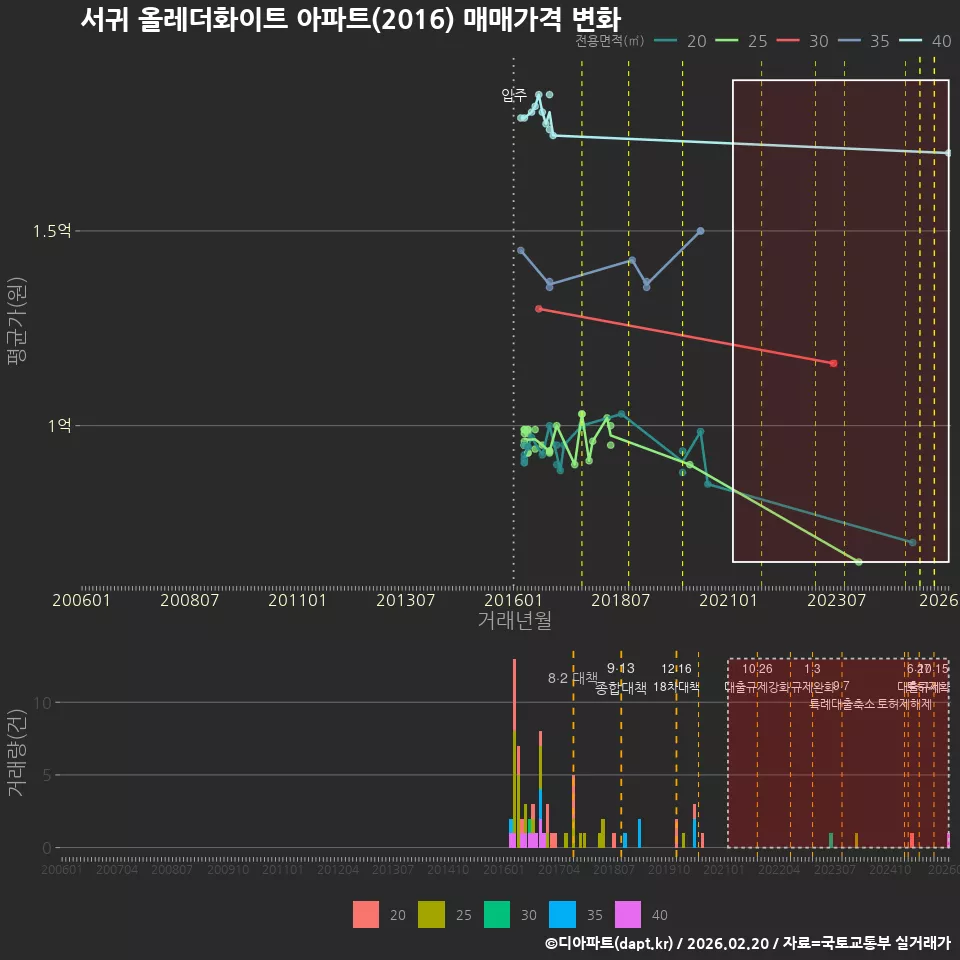Viewport: 960px width, 960px height.
Task: Click the 40 violet bar legend swatch
Action: click(x=628, y=915)
